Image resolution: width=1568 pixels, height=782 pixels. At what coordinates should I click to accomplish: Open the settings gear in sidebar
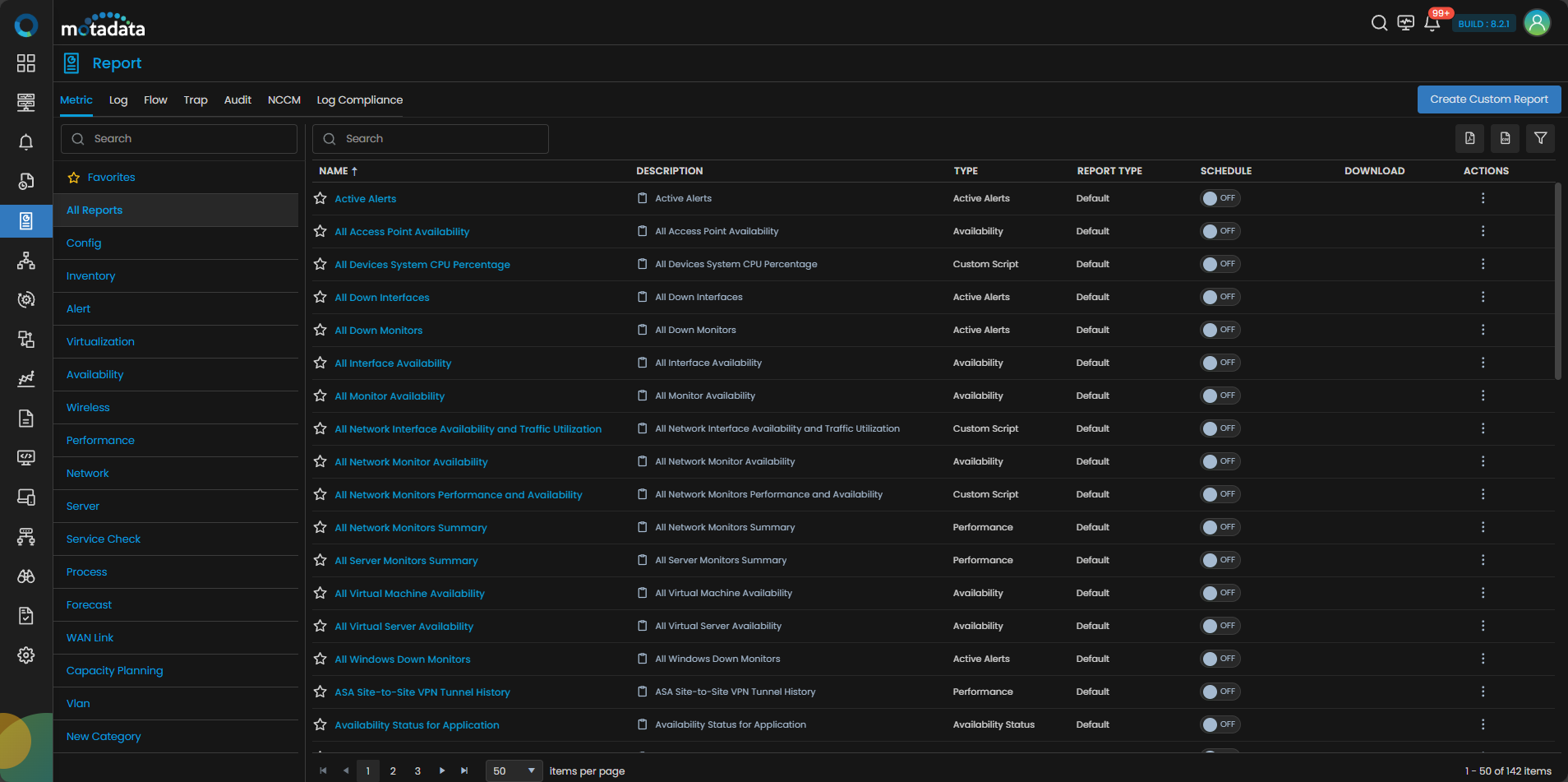point(26,655)
